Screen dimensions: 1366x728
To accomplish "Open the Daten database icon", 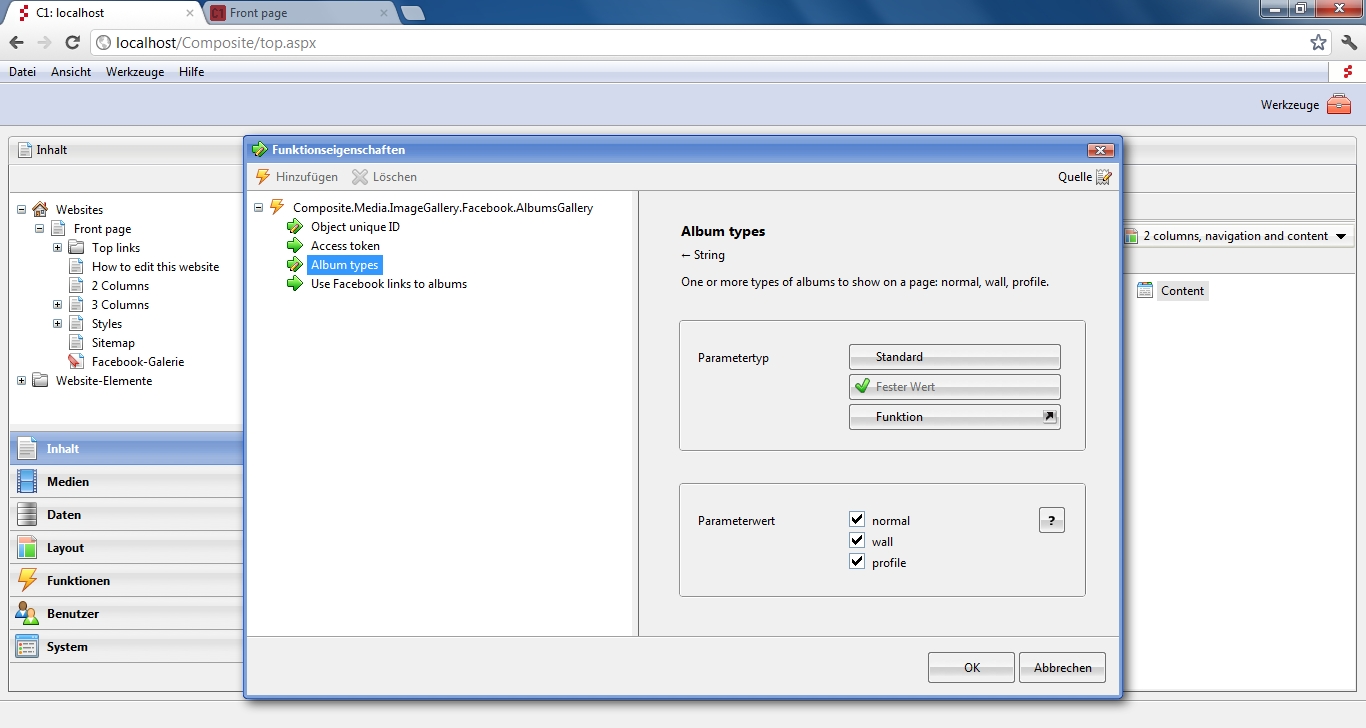I will 27,515.
